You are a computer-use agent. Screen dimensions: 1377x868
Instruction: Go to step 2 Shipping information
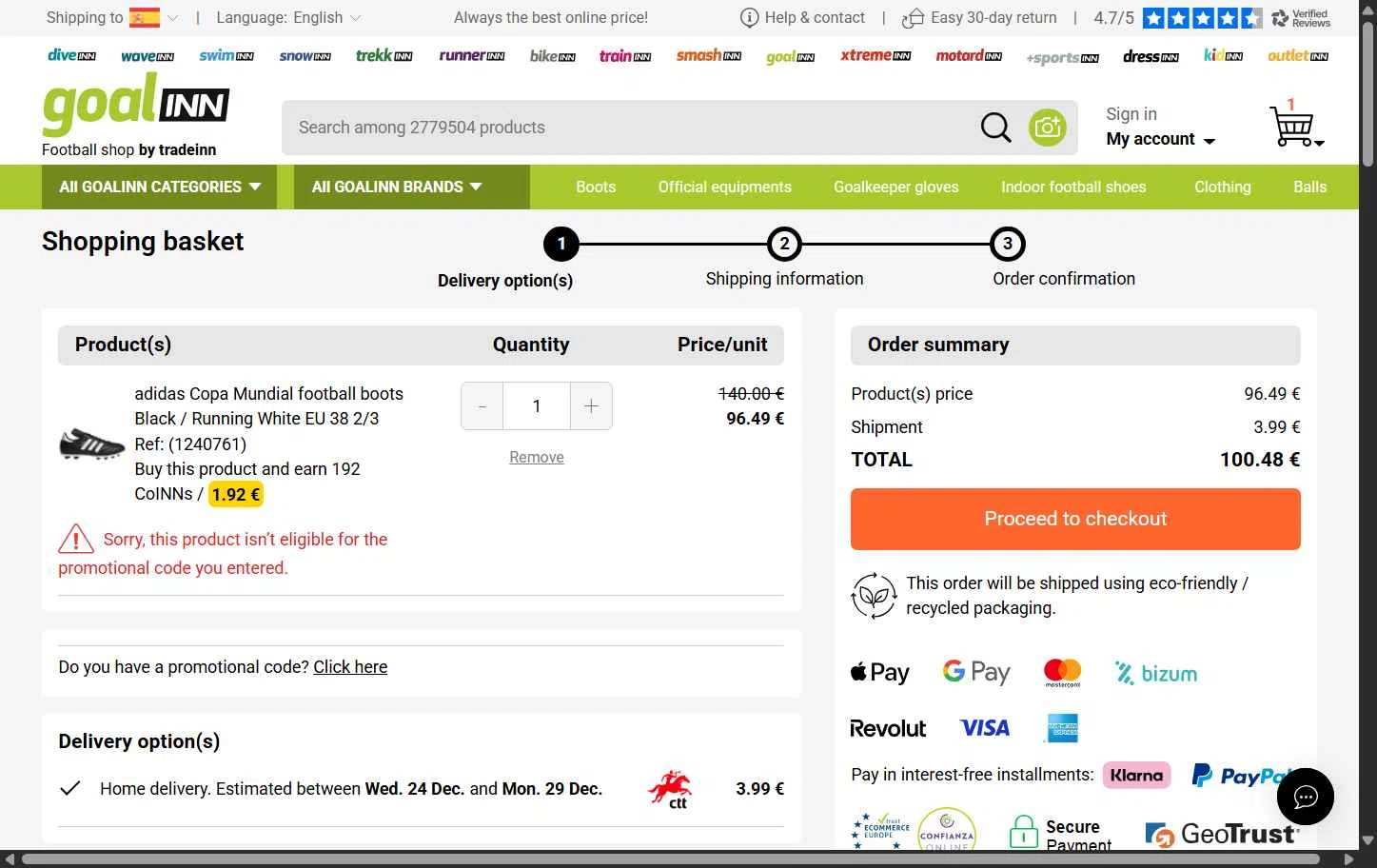pyautogui.click(x=784, y=245)
